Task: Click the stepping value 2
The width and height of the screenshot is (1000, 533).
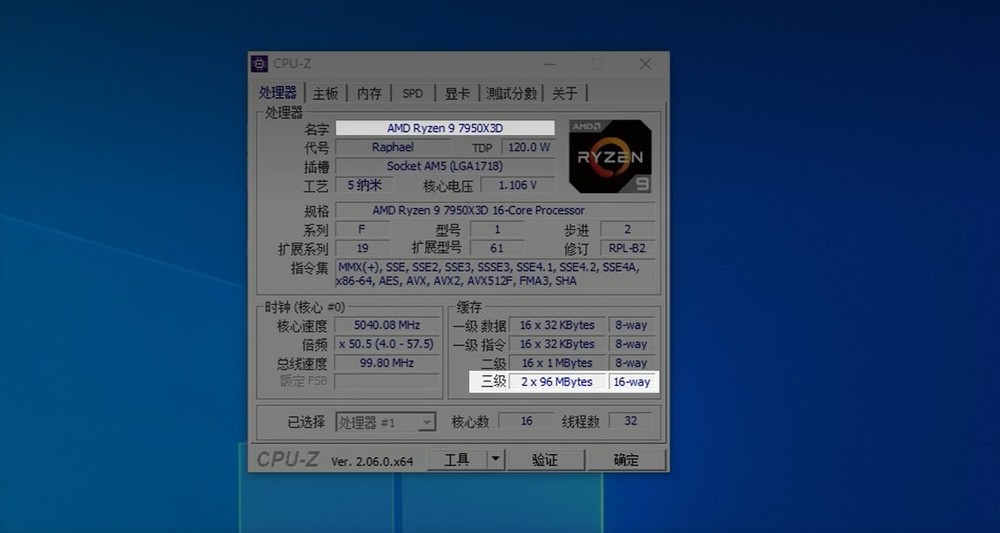Action: click(628, 230)
